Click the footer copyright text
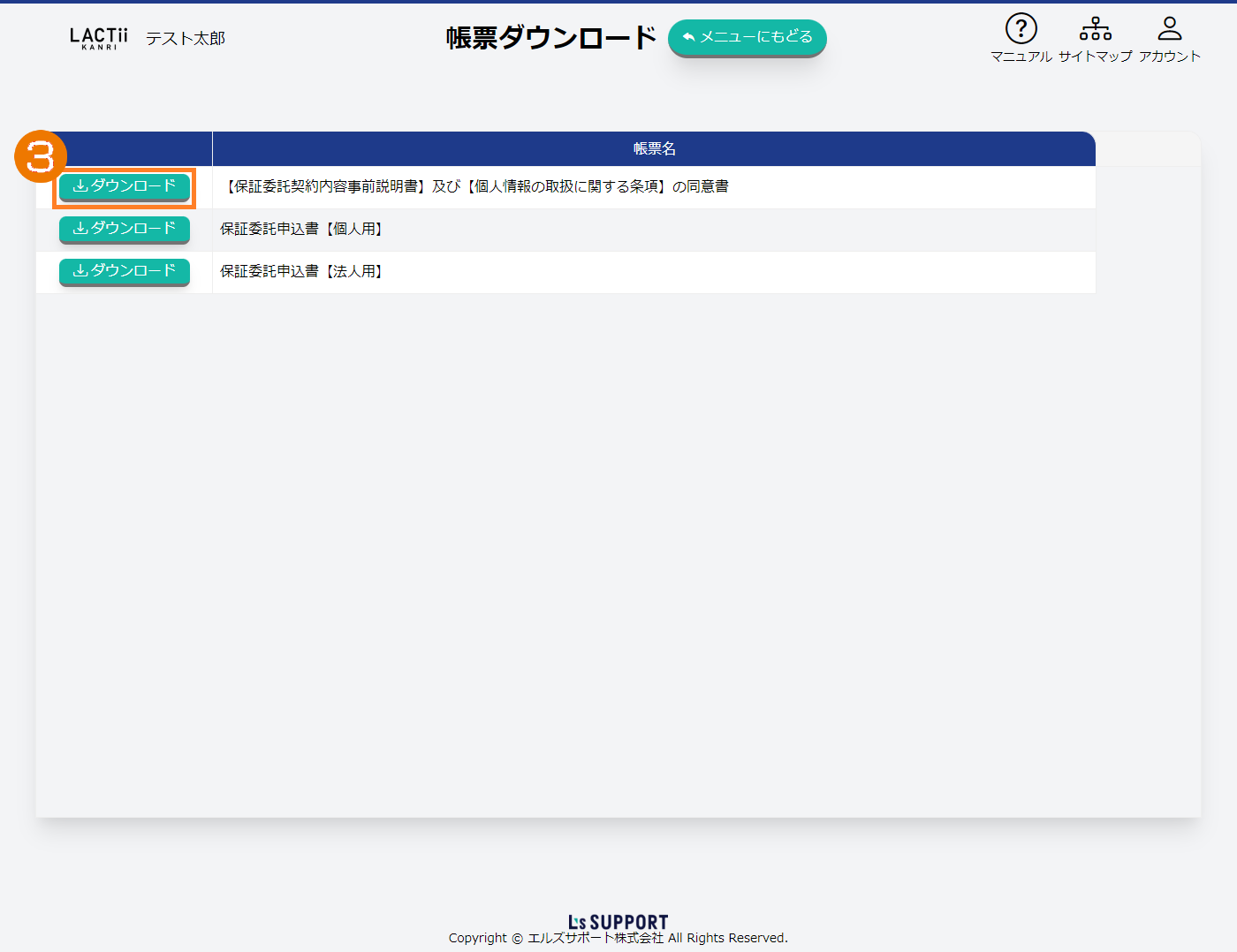Image resolution: width=1237 pixels, height=952 pixels. [x=618, y=938]
